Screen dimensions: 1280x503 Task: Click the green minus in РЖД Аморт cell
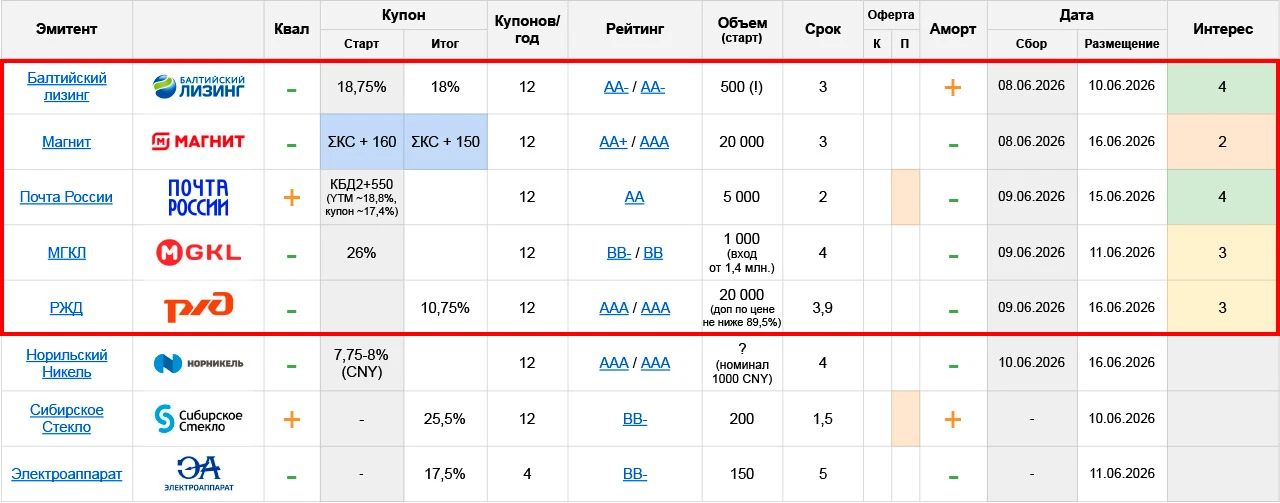click(x=953, y=310)
